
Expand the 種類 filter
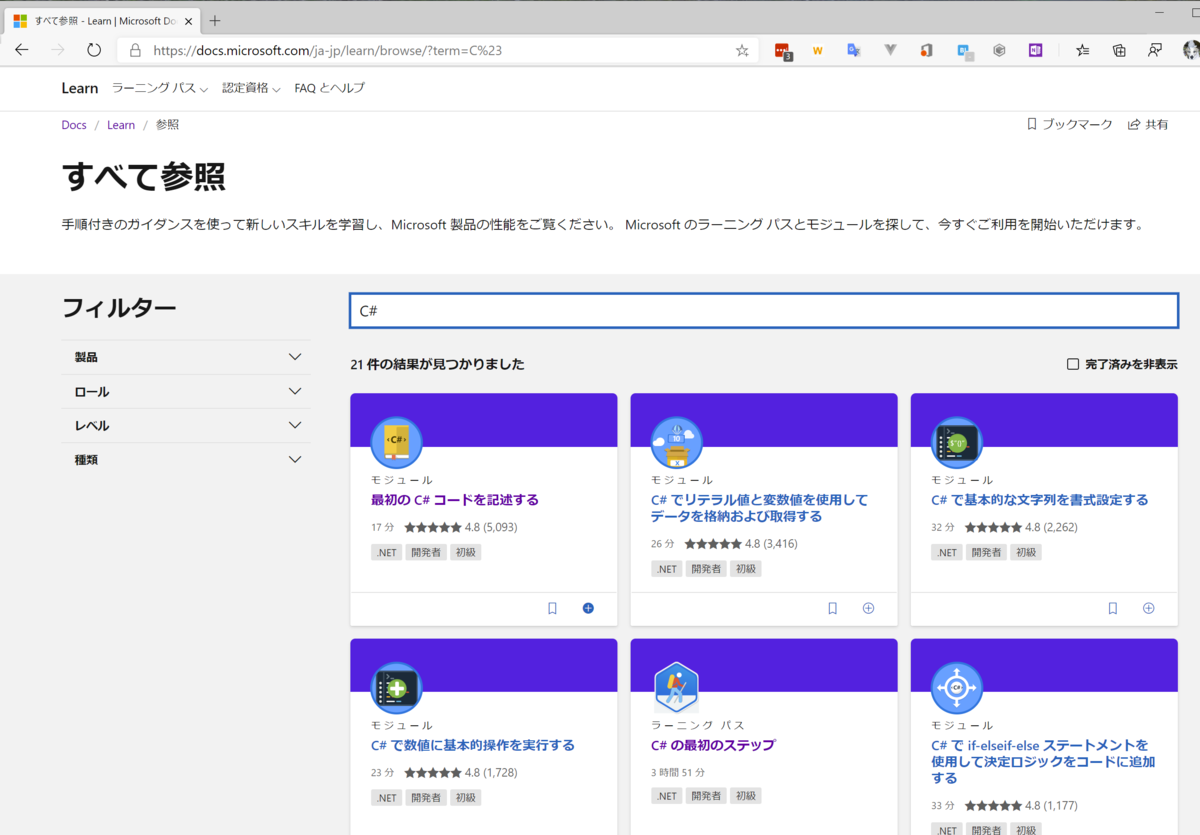tap(186, 459)
